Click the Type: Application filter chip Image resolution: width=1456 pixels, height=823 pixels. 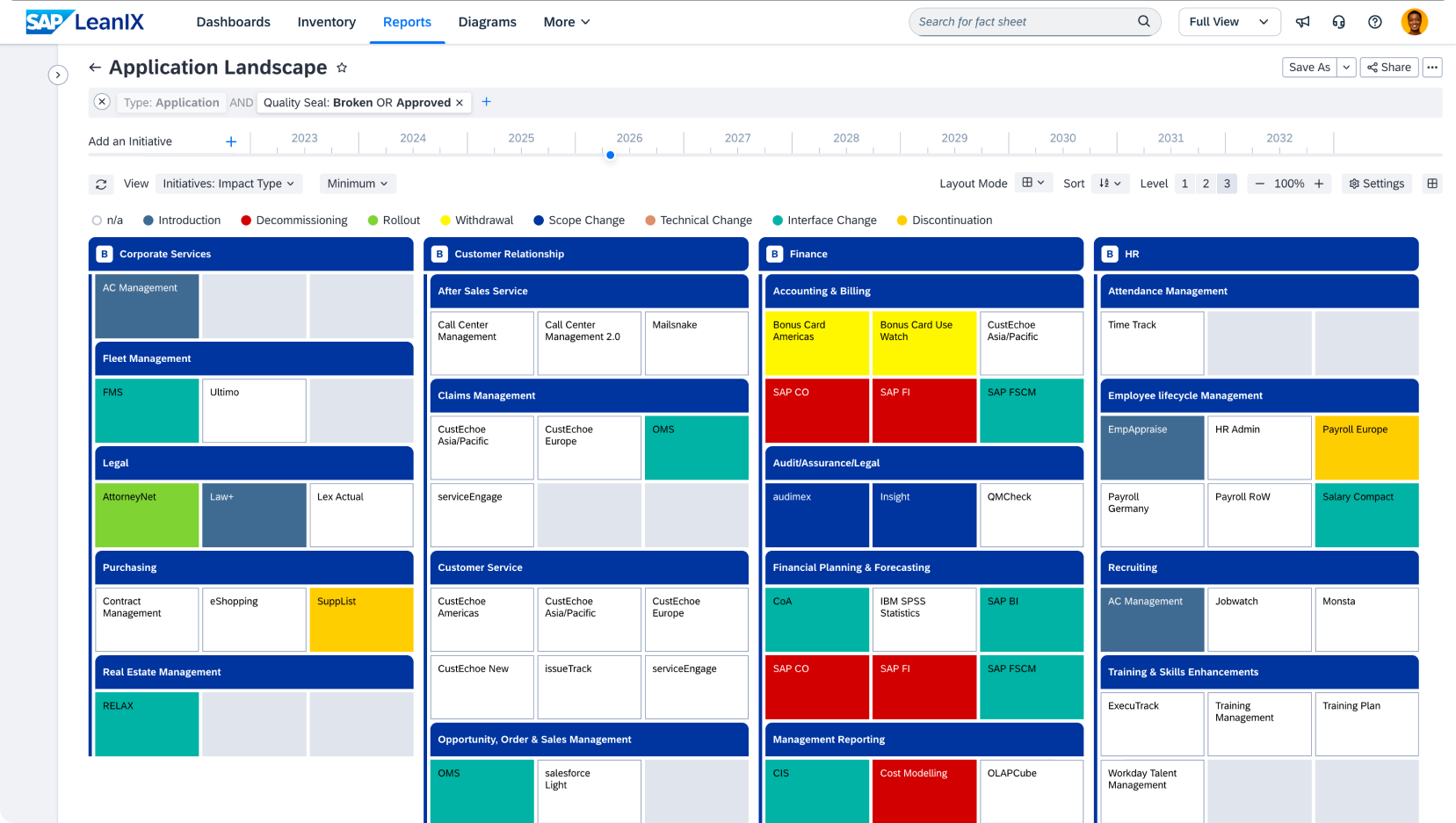coord(171,103)
